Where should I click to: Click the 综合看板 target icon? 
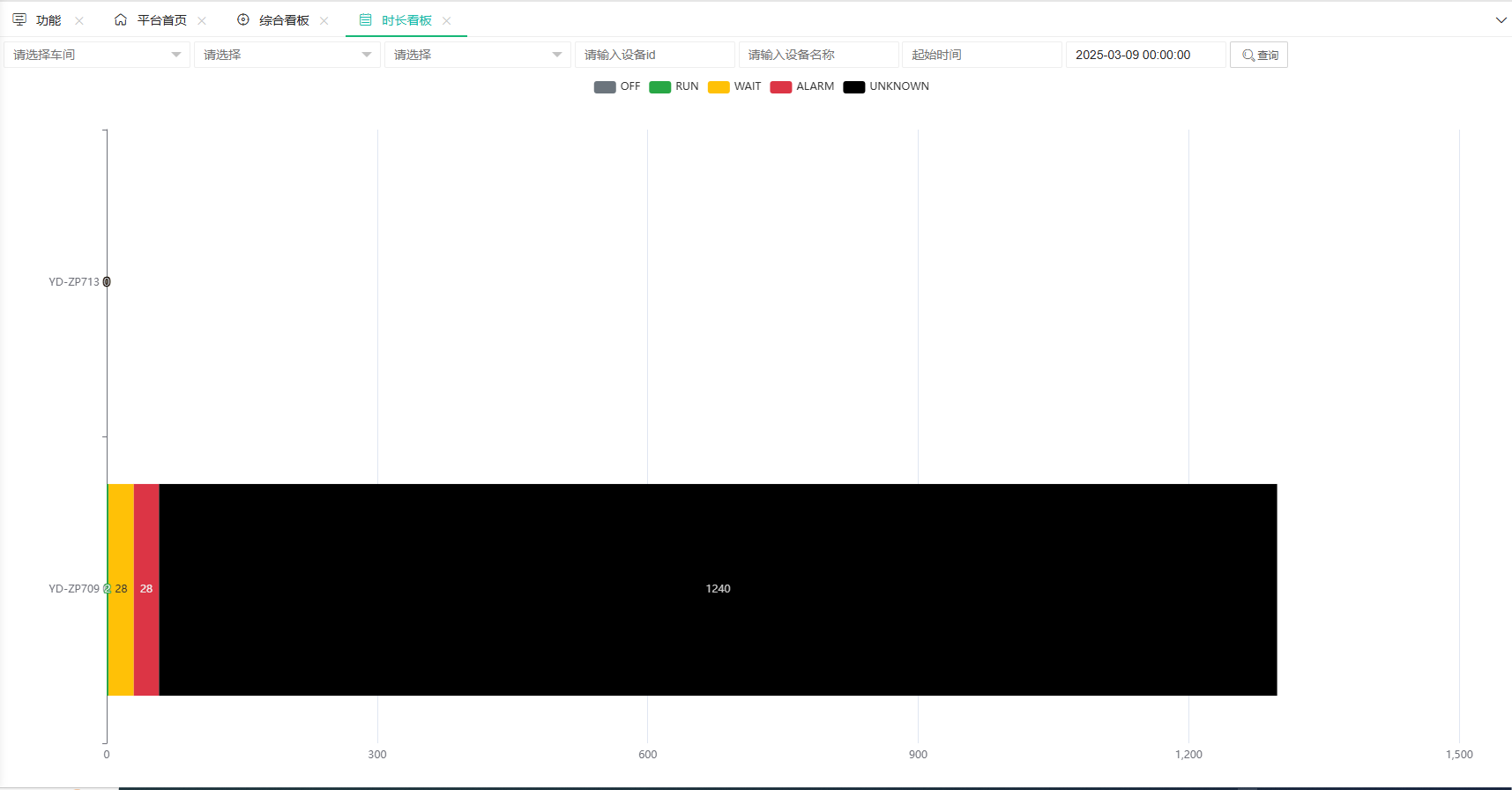coord(243,19)
